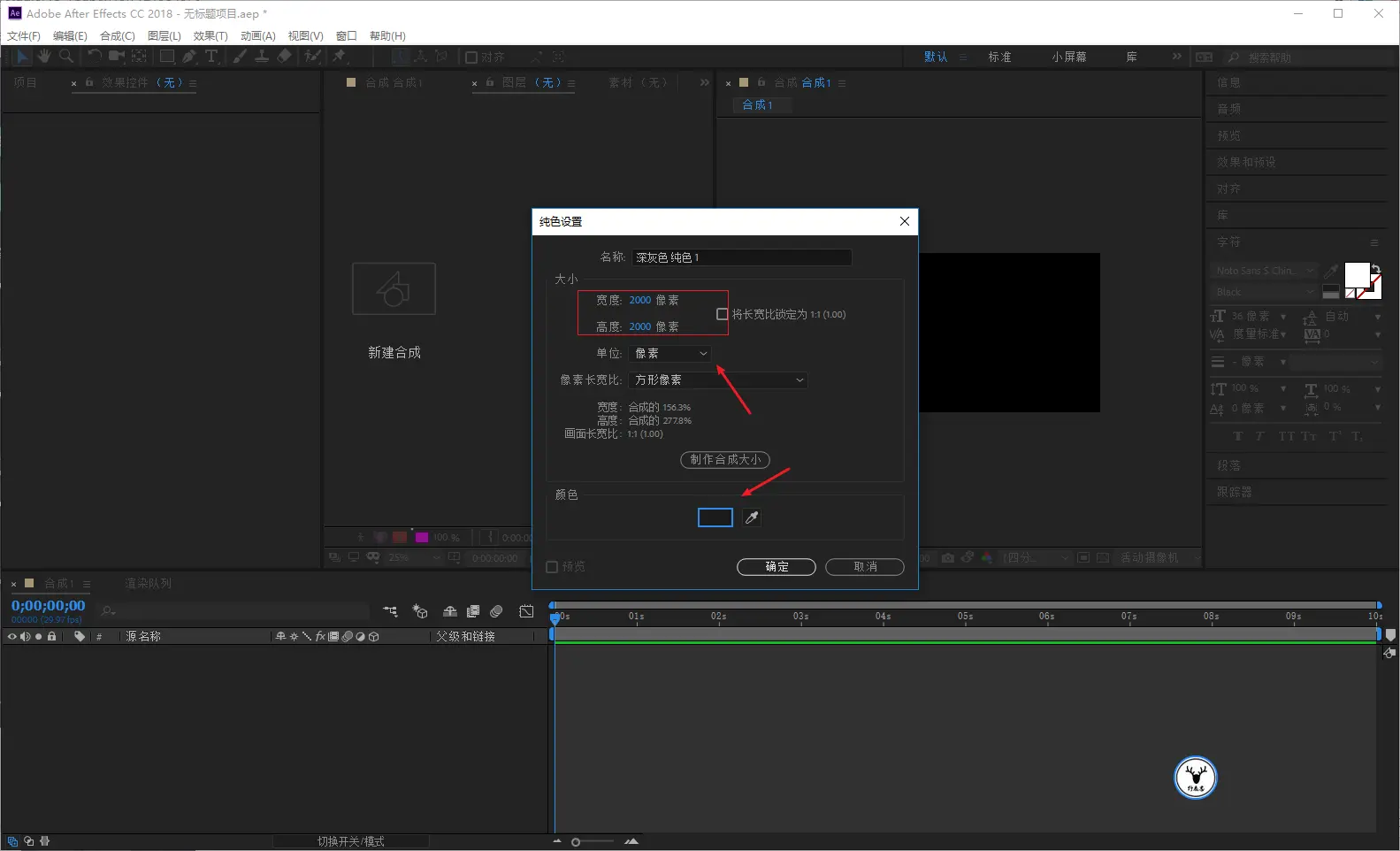Select the Rectangle shape tool
The height and width of the screenshot is (851, 1400).
[166, 57]
